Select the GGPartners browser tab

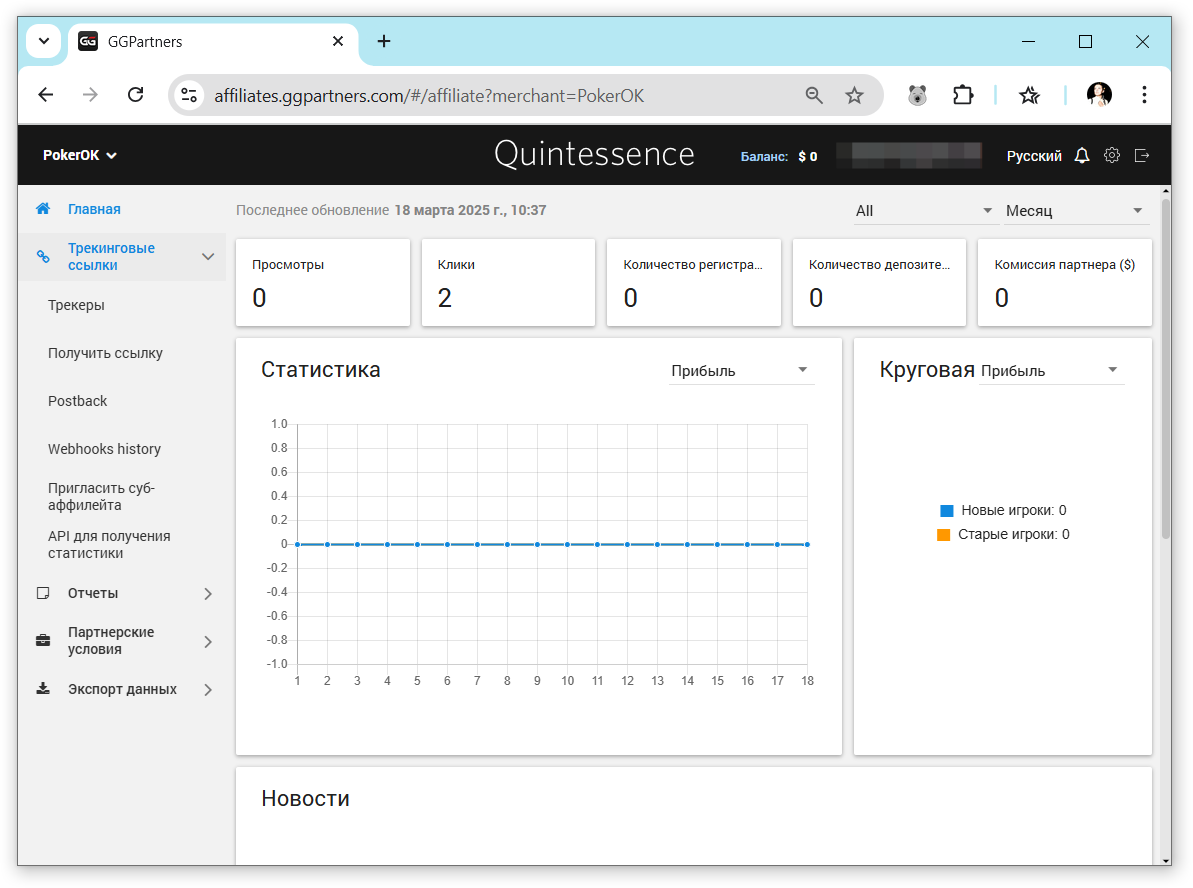tap(213, 41)
